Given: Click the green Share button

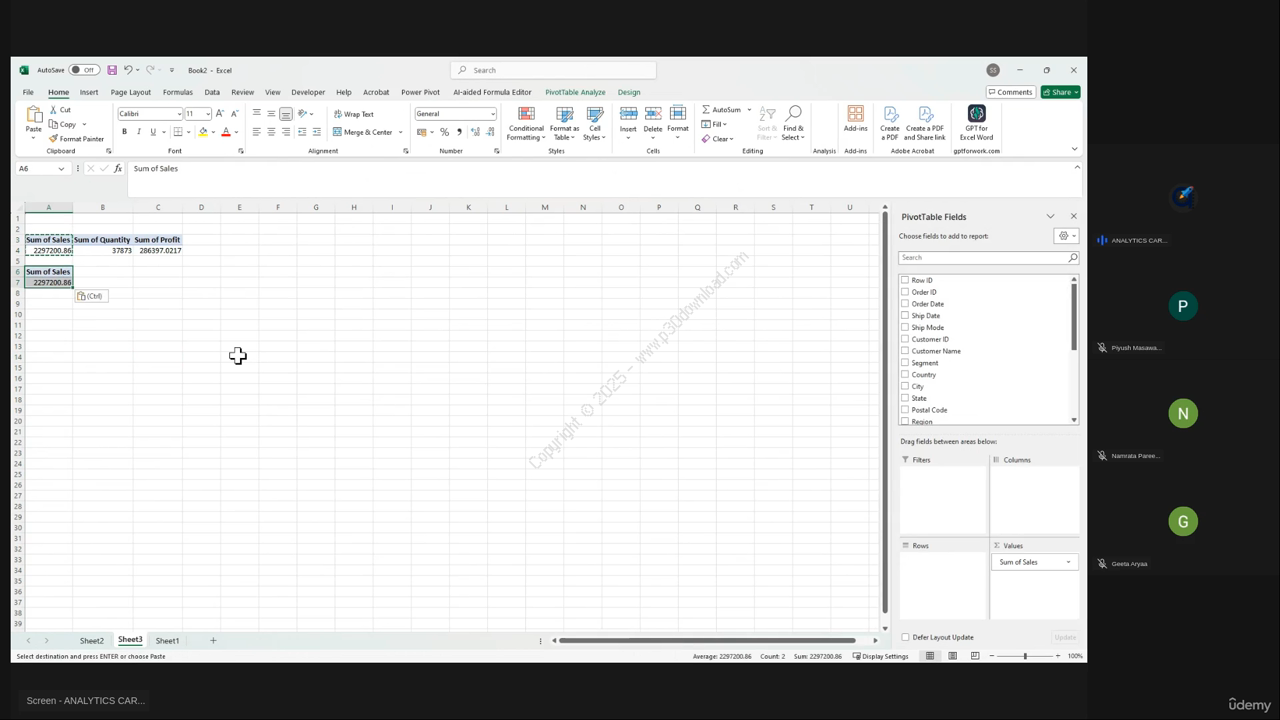Looking at the screenshot, I should pos(1060,92).
